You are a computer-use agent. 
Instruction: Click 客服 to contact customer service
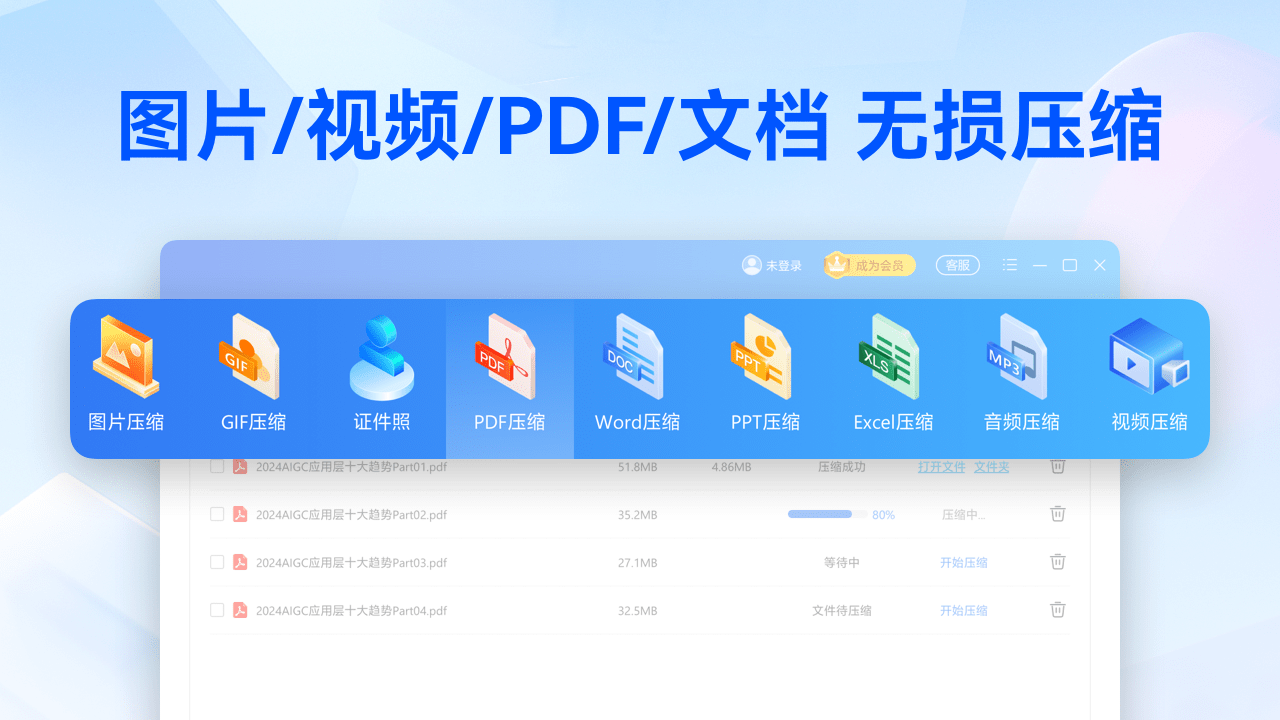tap(957, 265)
